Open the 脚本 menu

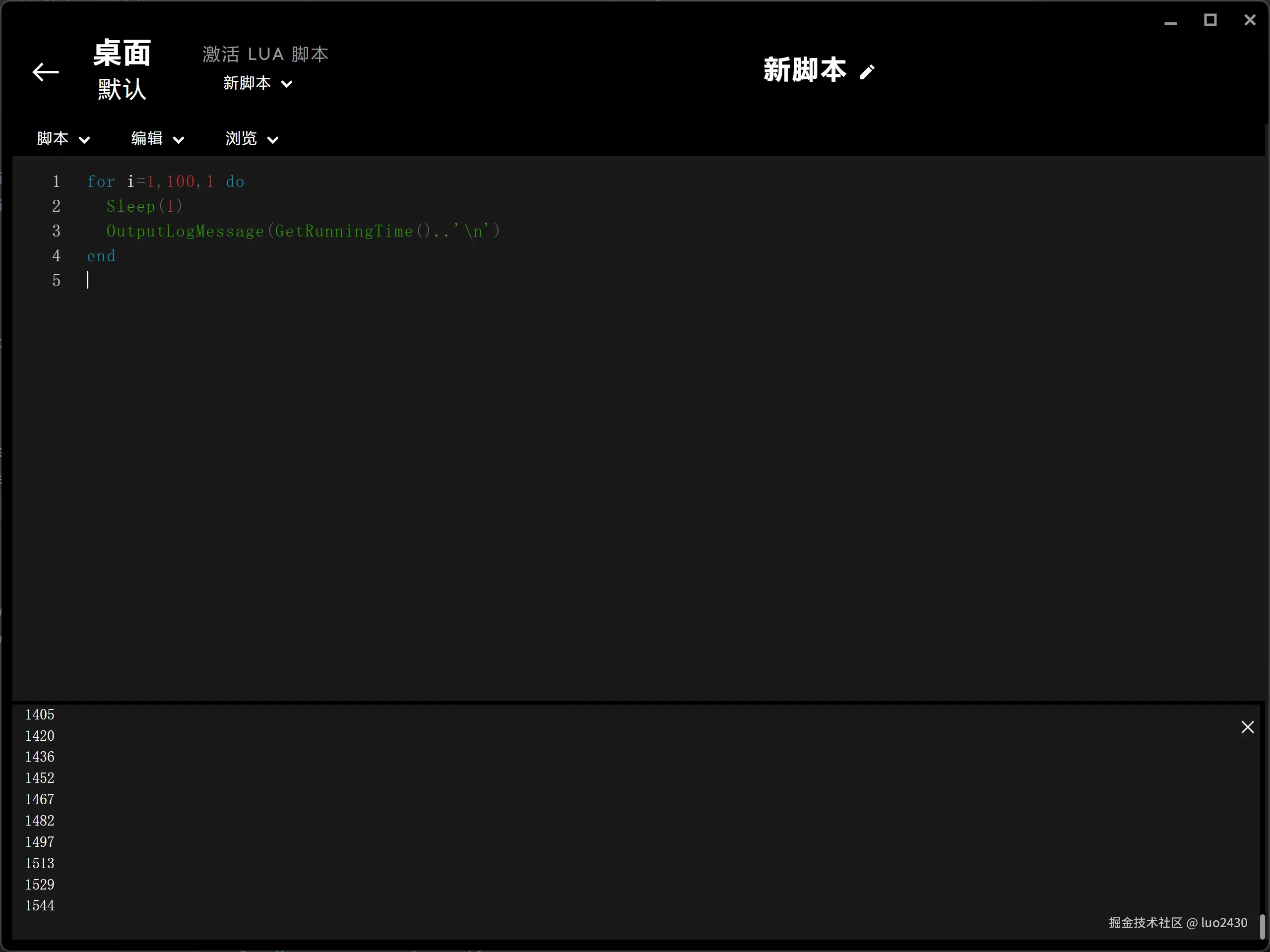pyautogui.click(x=53, y=138)
